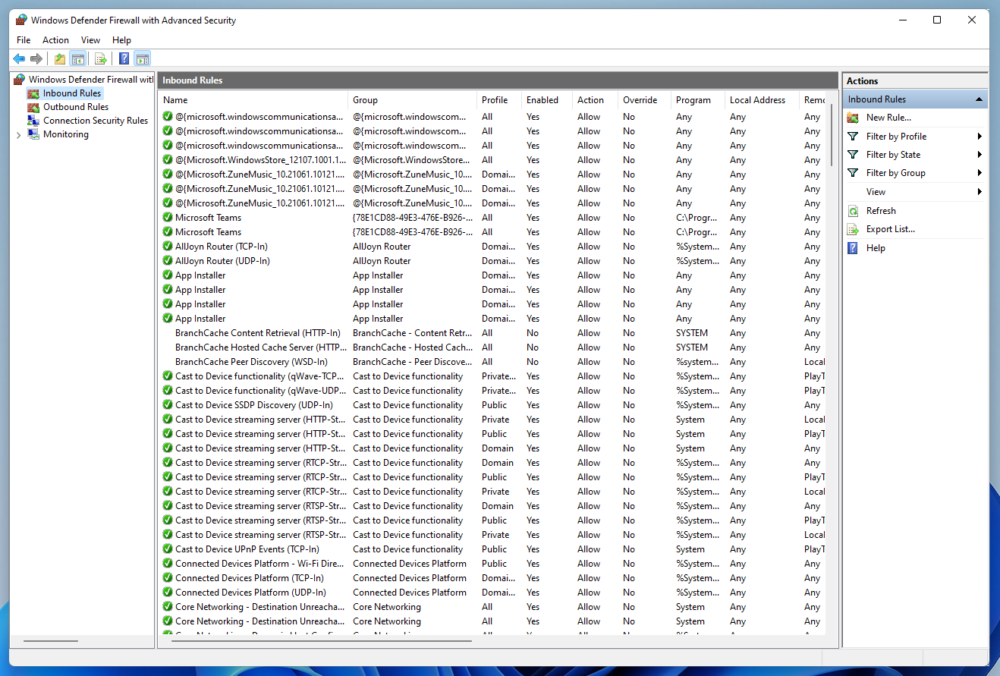Viewport: 1000px width, 676px height.
Task: Click the Export List icon in Actions
Action: tap(853, 229)
